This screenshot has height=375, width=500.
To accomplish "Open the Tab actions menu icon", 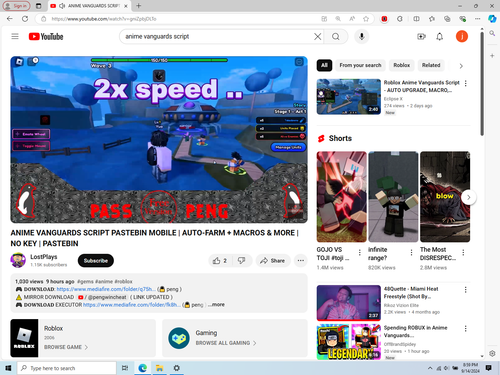I will (x=39, y=6).
